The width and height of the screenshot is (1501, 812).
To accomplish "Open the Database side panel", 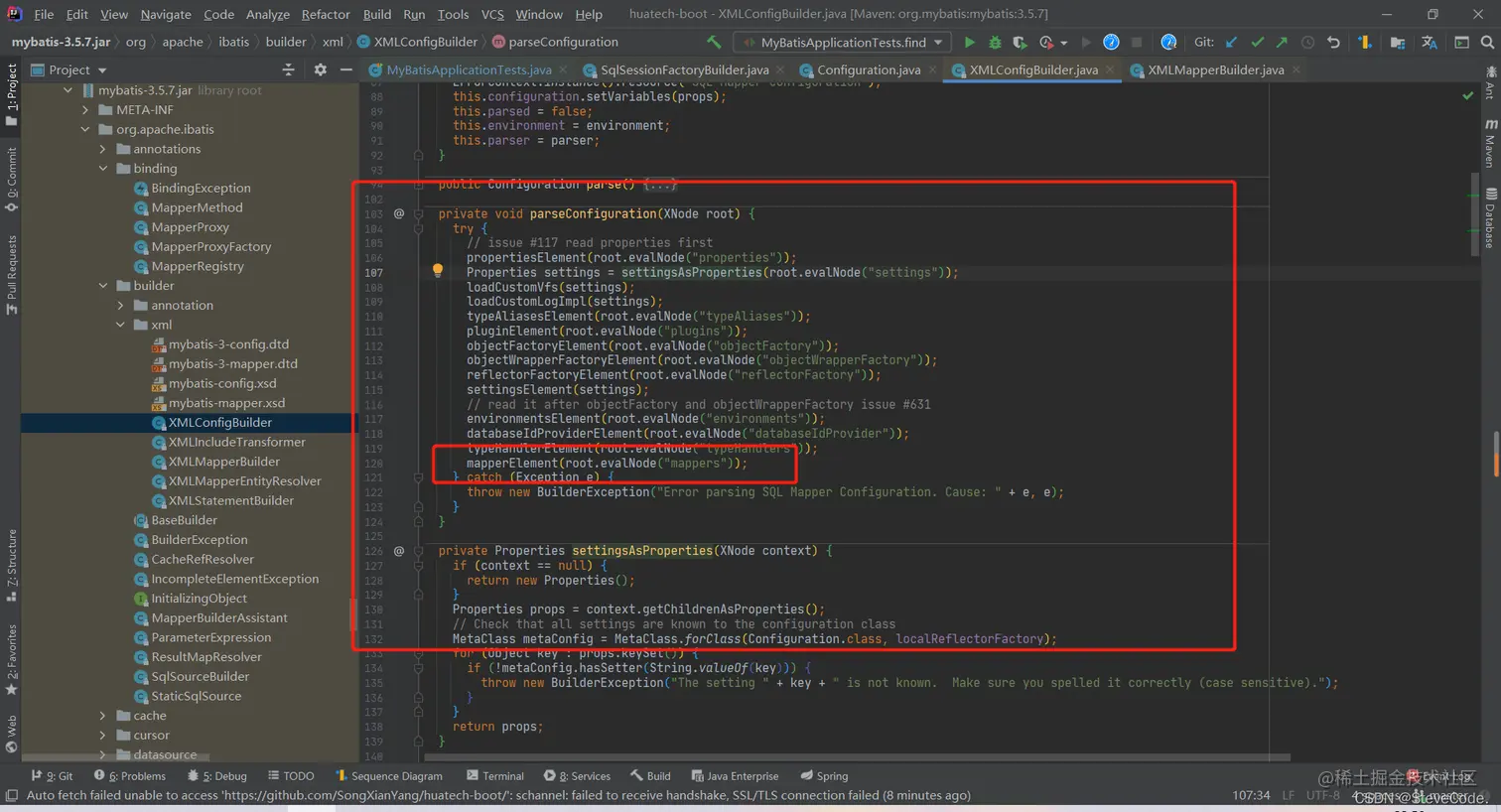I will coord(1490,217).
